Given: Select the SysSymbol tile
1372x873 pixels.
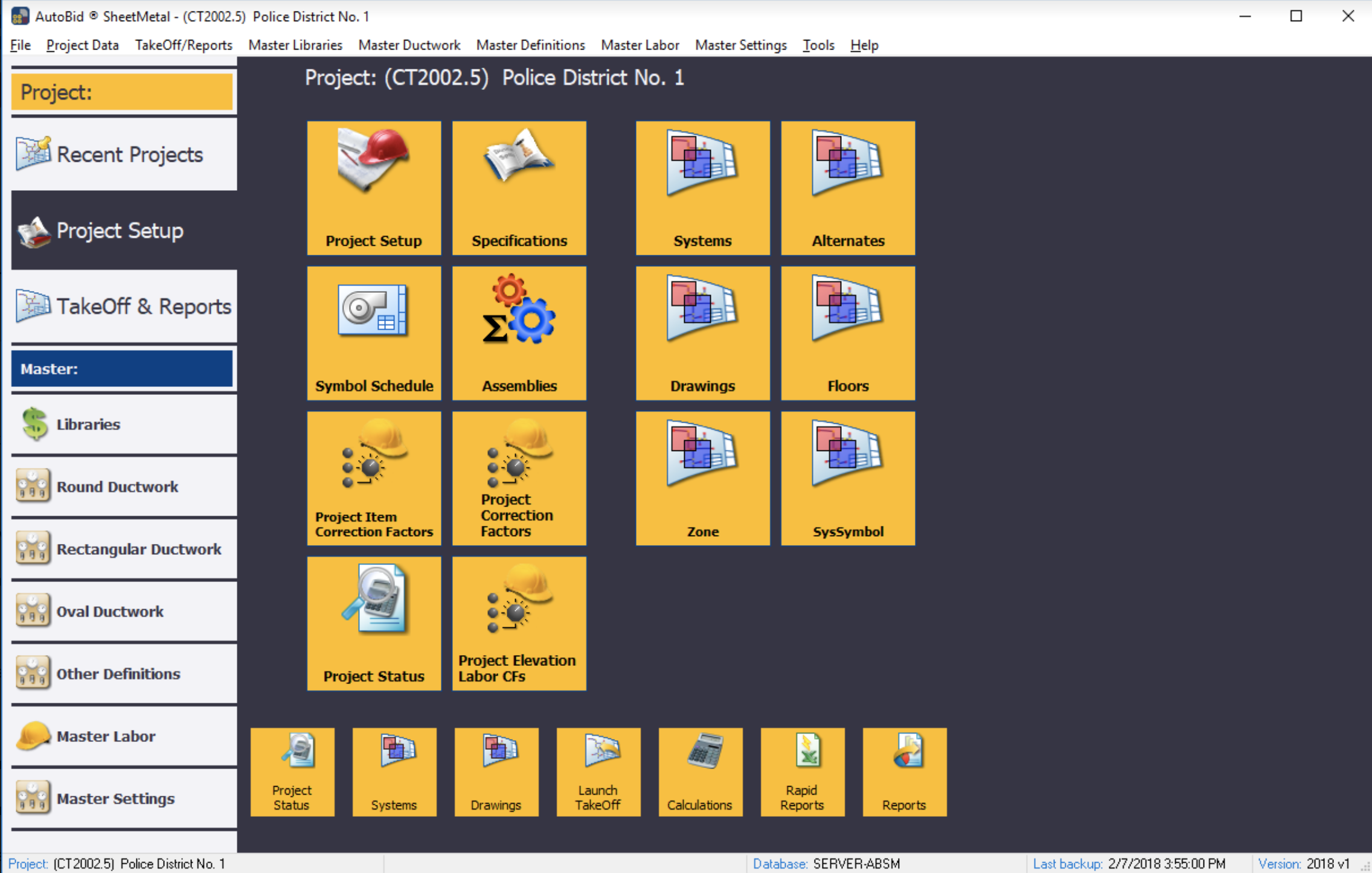Looking at the screenshot, I should click(847, 478).
